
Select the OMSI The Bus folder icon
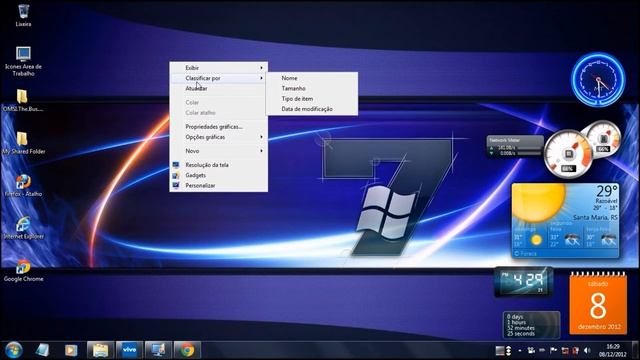coord(22,100)
